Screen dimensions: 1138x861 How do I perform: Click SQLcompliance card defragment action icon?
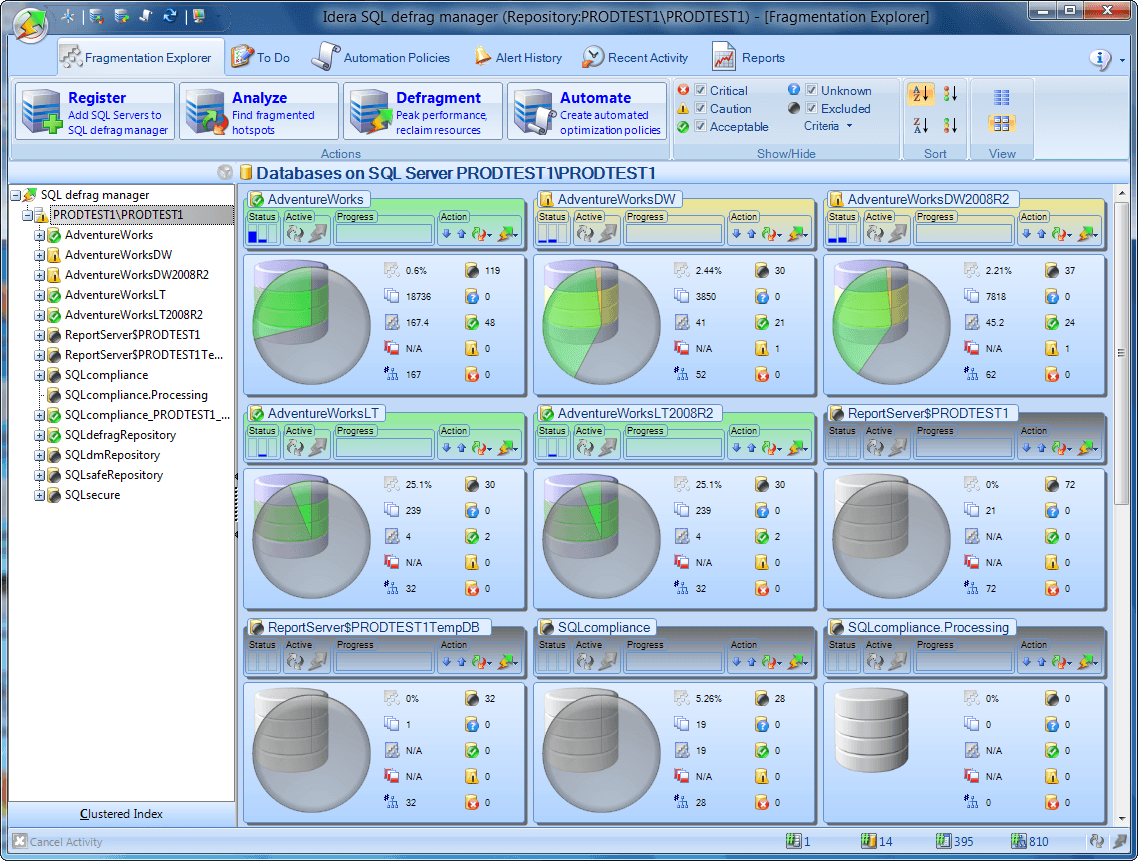[x=798, y=662]
